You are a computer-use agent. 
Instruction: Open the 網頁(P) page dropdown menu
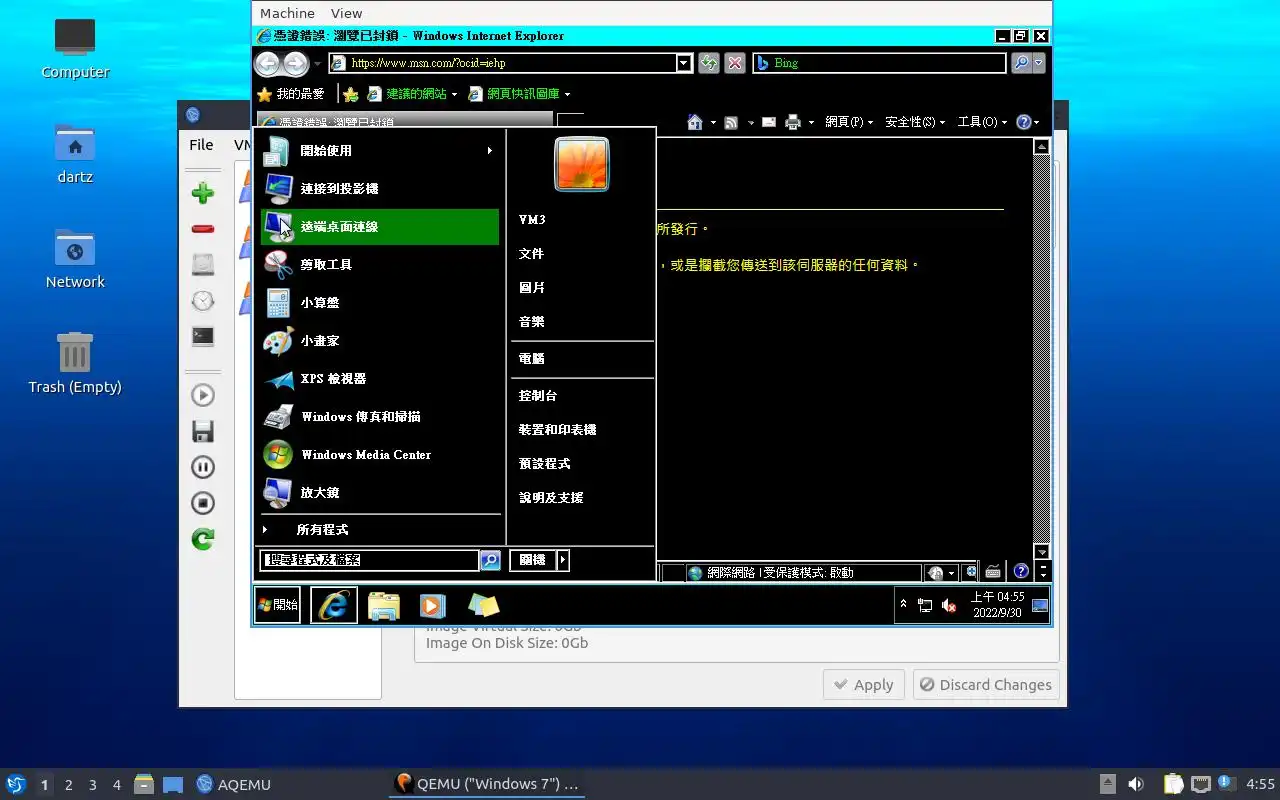click(x=849, y=122)
